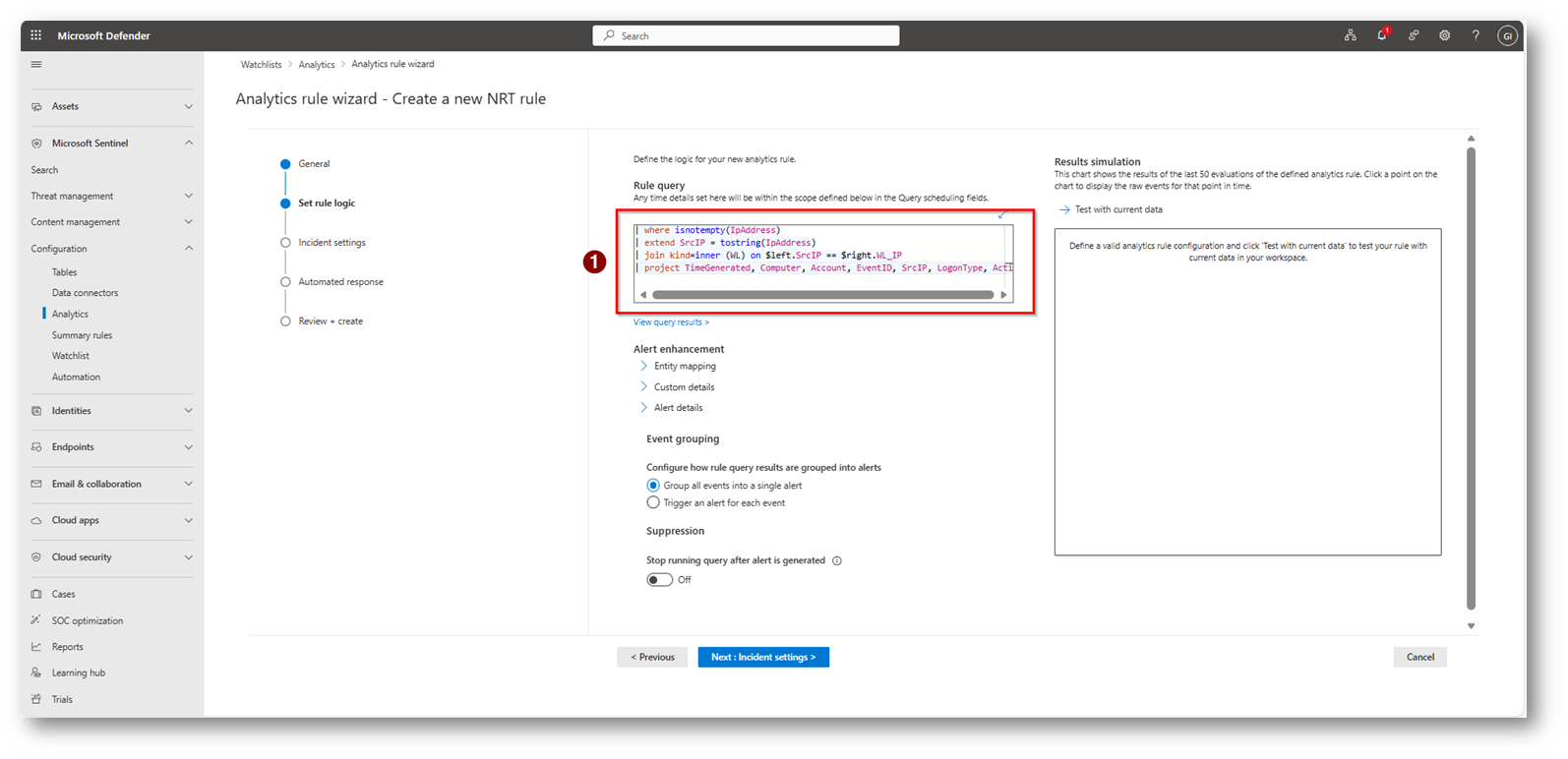Click the community feedback icon in header
1568x759 pixels.
pyautogui.click(x=1414, y=35)
